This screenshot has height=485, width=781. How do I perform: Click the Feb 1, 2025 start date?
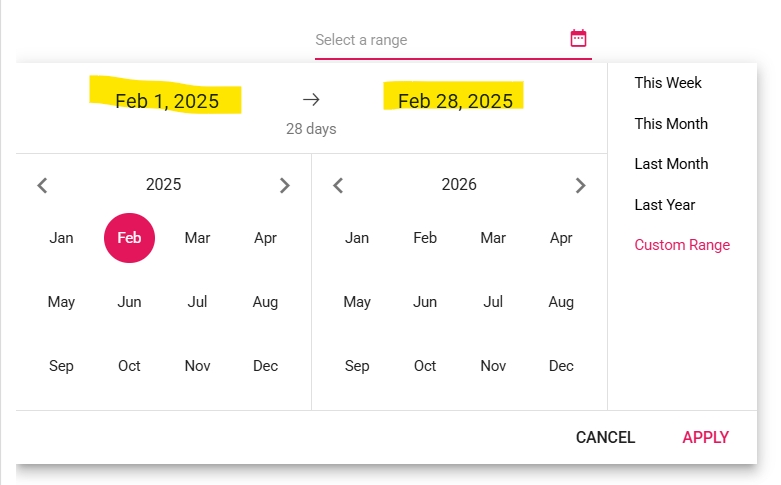tap(167, 101)
